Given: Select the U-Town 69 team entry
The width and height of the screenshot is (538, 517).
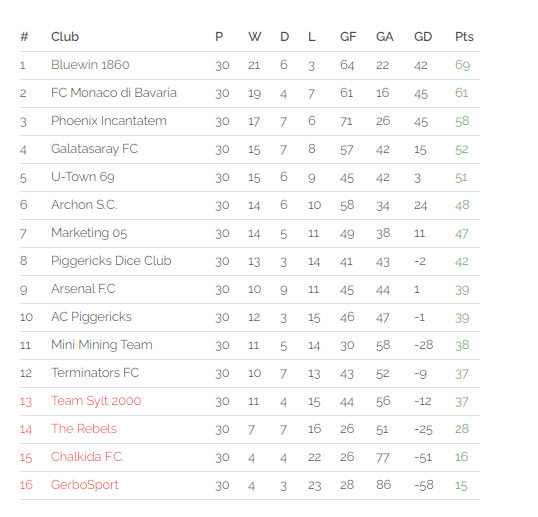Looking at the screenshot, I should (83, 177).
